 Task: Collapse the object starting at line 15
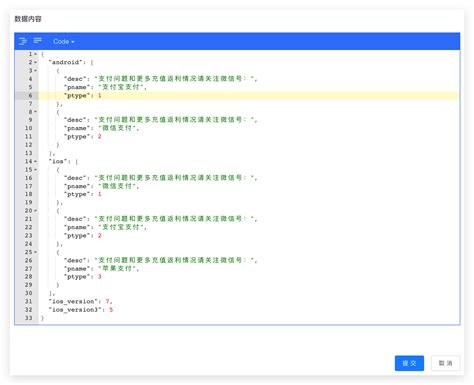(35, 170)
